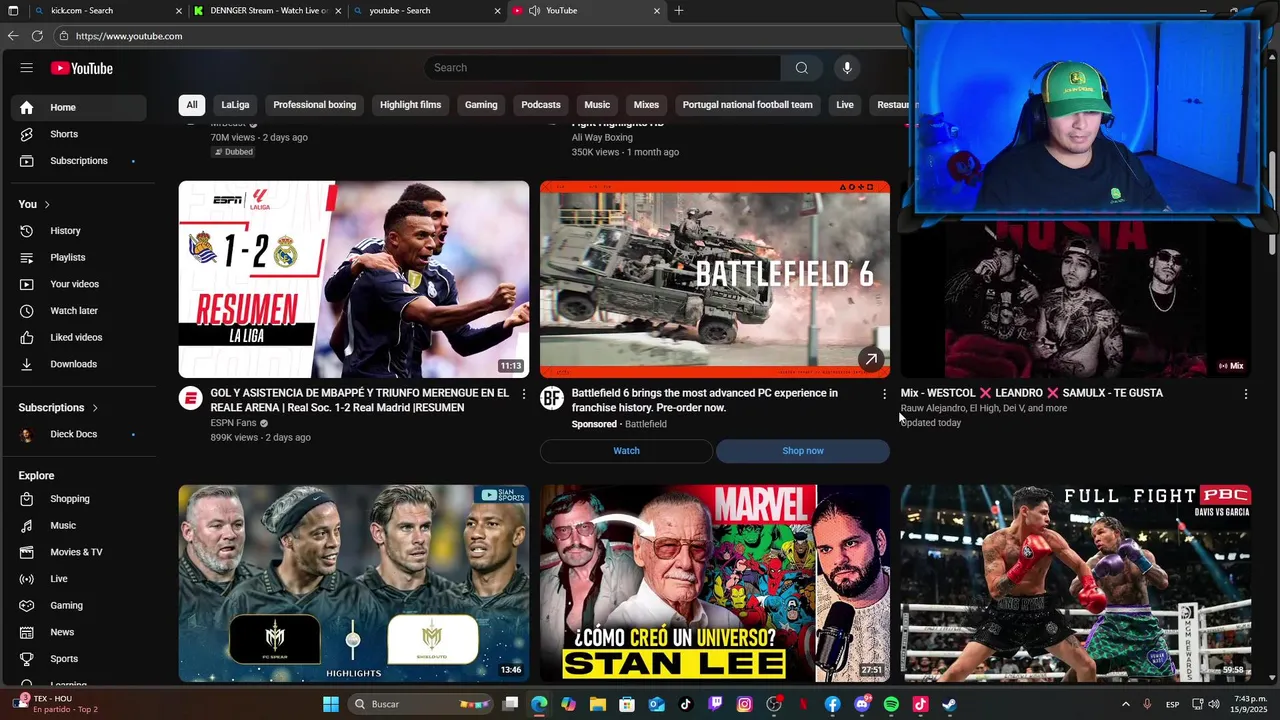Open options for the Real Madrid video

click(x=523, y=394)
